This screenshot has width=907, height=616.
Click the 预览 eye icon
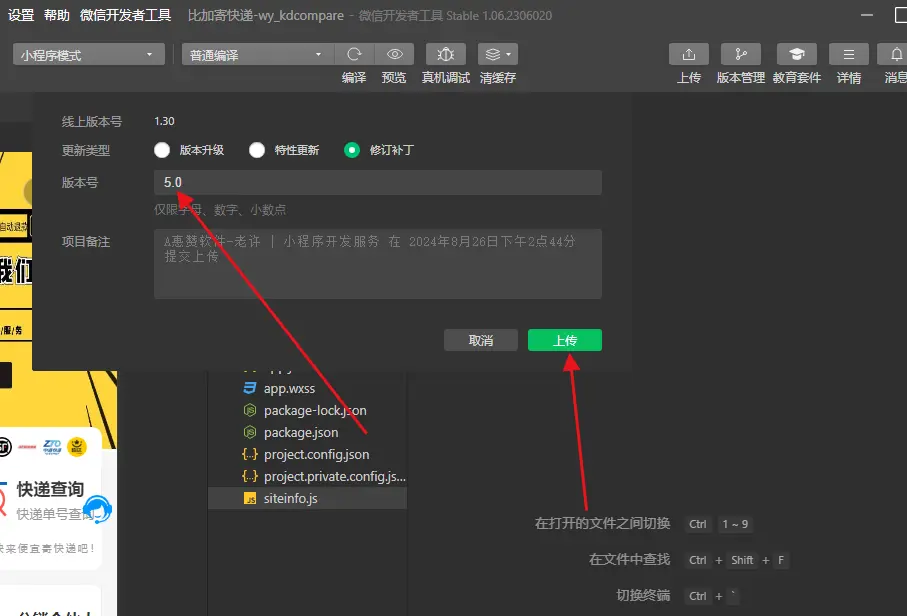pyautogui.click(x=394, y=54)
